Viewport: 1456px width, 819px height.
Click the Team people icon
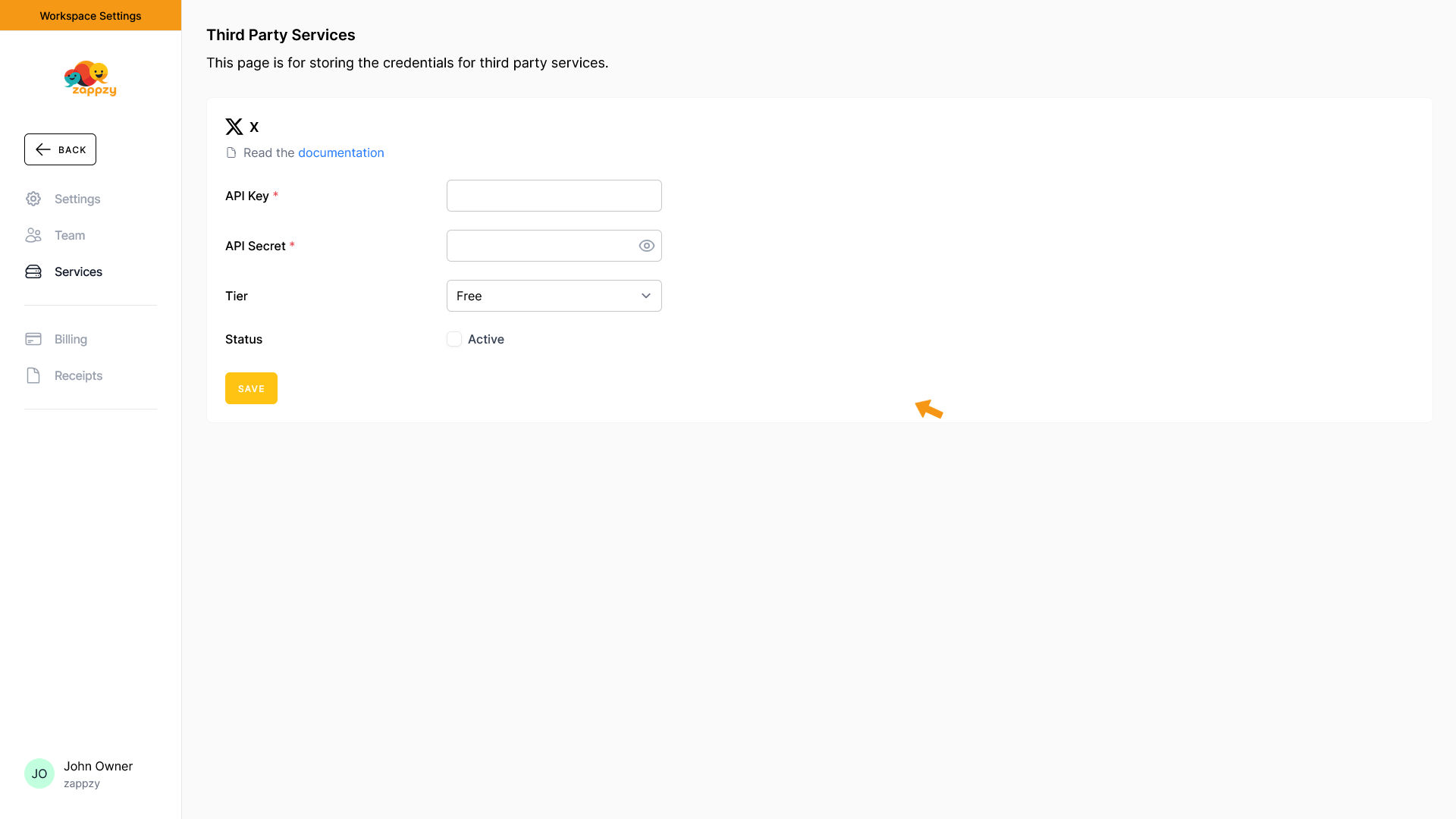click(x=33, y=235)
